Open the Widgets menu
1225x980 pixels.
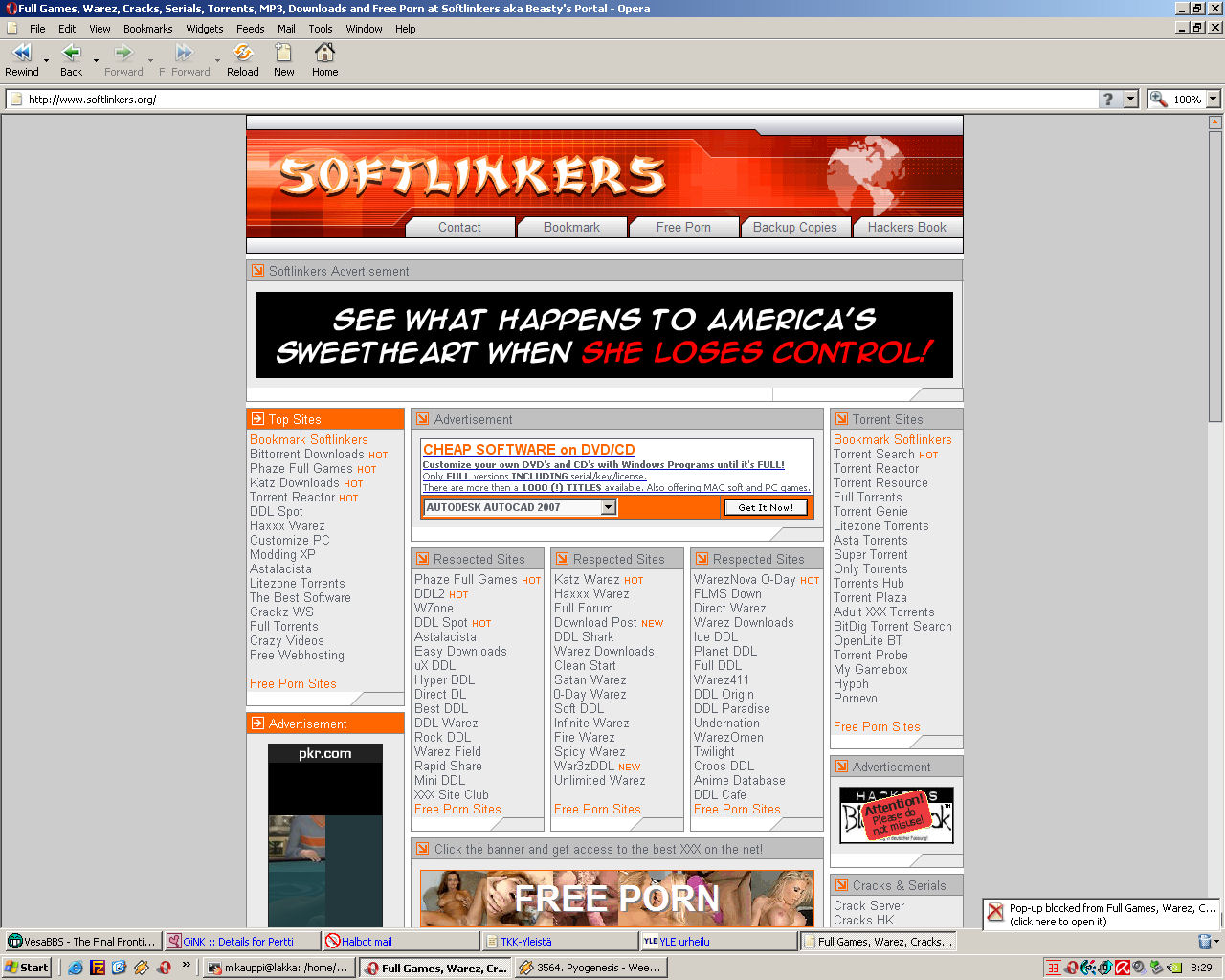204,29
